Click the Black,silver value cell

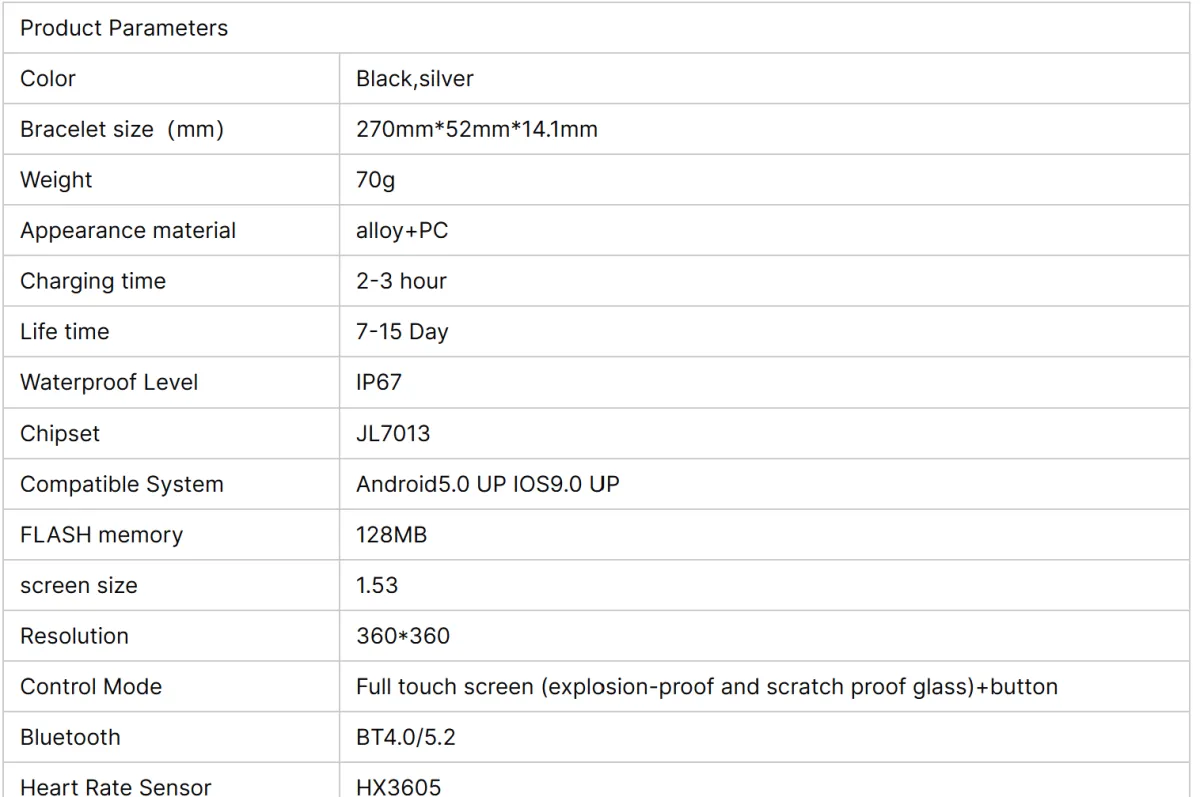pos(764,79)
